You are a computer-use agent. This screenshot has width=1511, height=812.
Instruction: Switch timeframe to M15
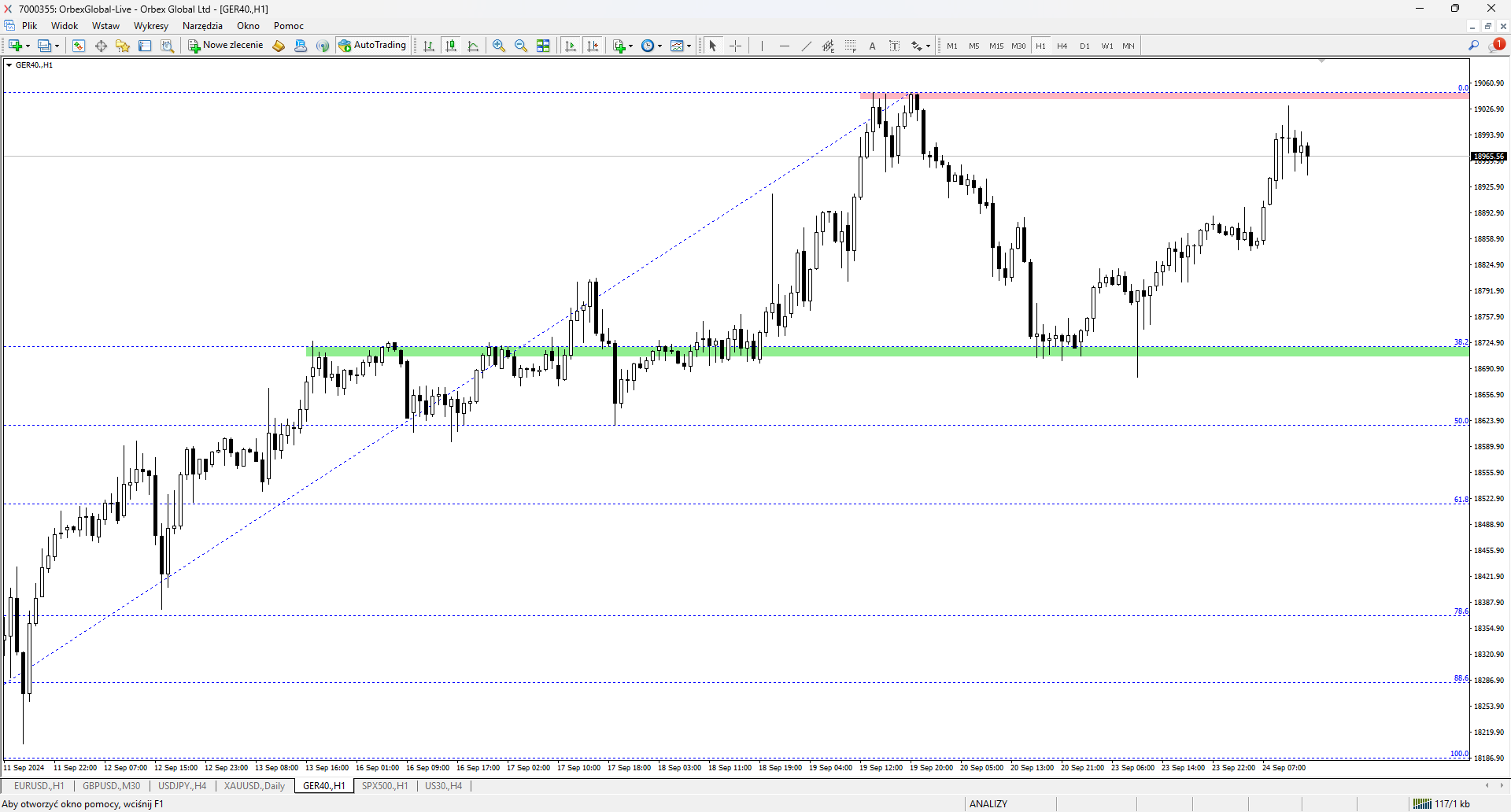click(x=996, y=46)
